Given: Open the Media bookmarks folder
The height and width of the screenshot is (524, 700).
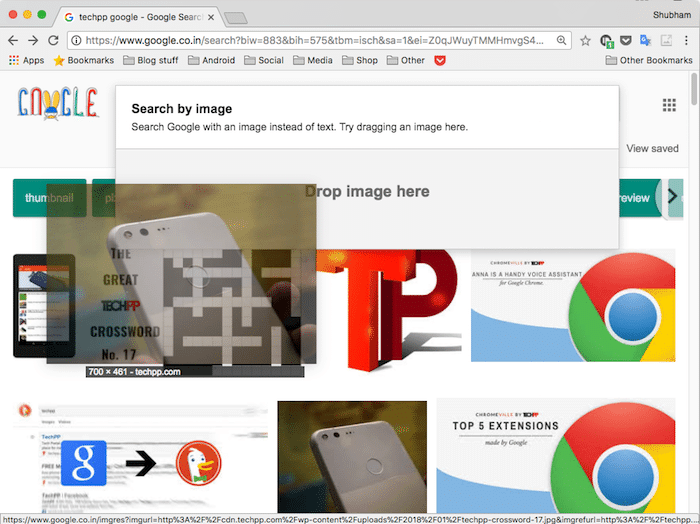Looking at the screenshot, I should (312, 60).
